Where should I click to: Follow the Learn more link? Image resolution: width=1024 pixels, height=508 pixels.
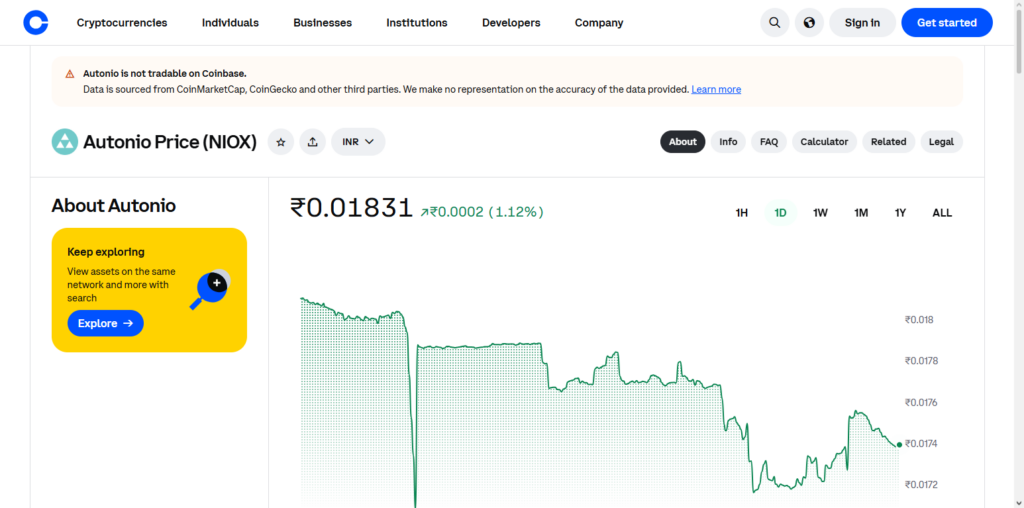tap(716, 89)
